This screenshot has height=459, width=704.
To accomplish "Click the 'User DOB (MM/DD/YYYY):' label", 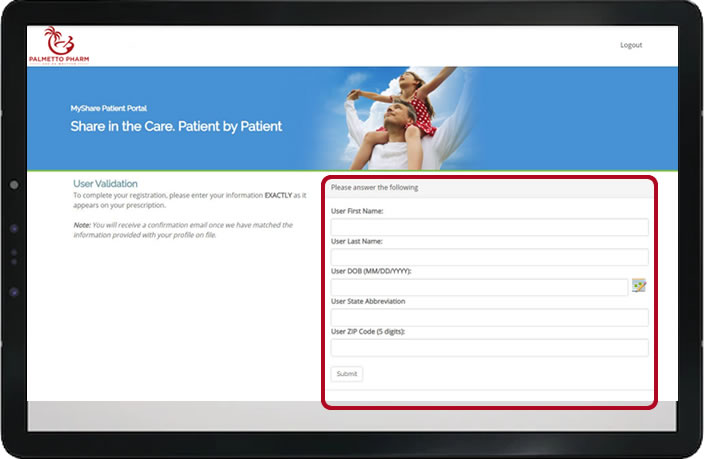I will click(370, 271).
